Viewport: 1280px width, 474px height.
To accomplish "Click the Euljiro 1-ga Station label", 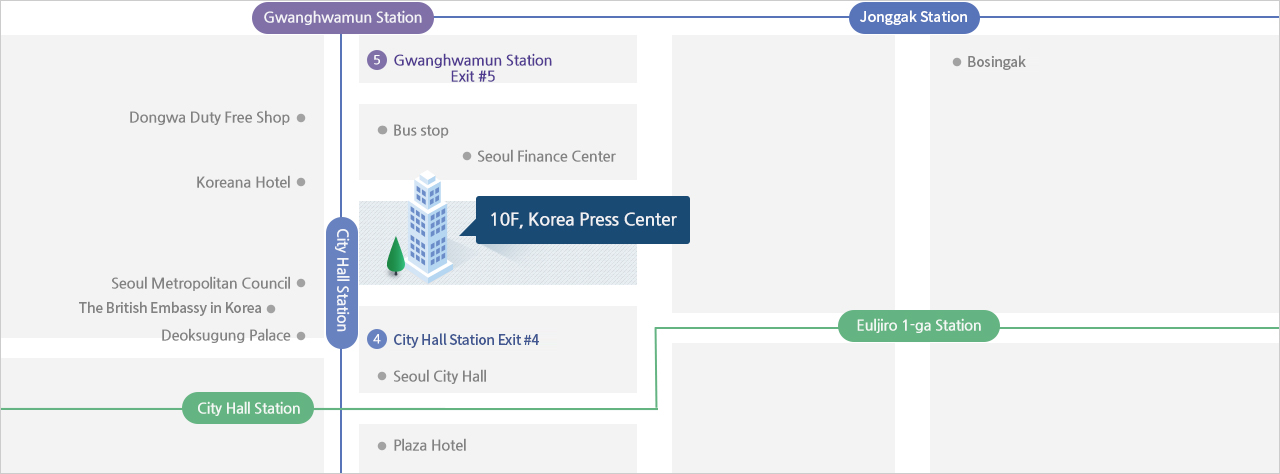I will pos(918,325).
